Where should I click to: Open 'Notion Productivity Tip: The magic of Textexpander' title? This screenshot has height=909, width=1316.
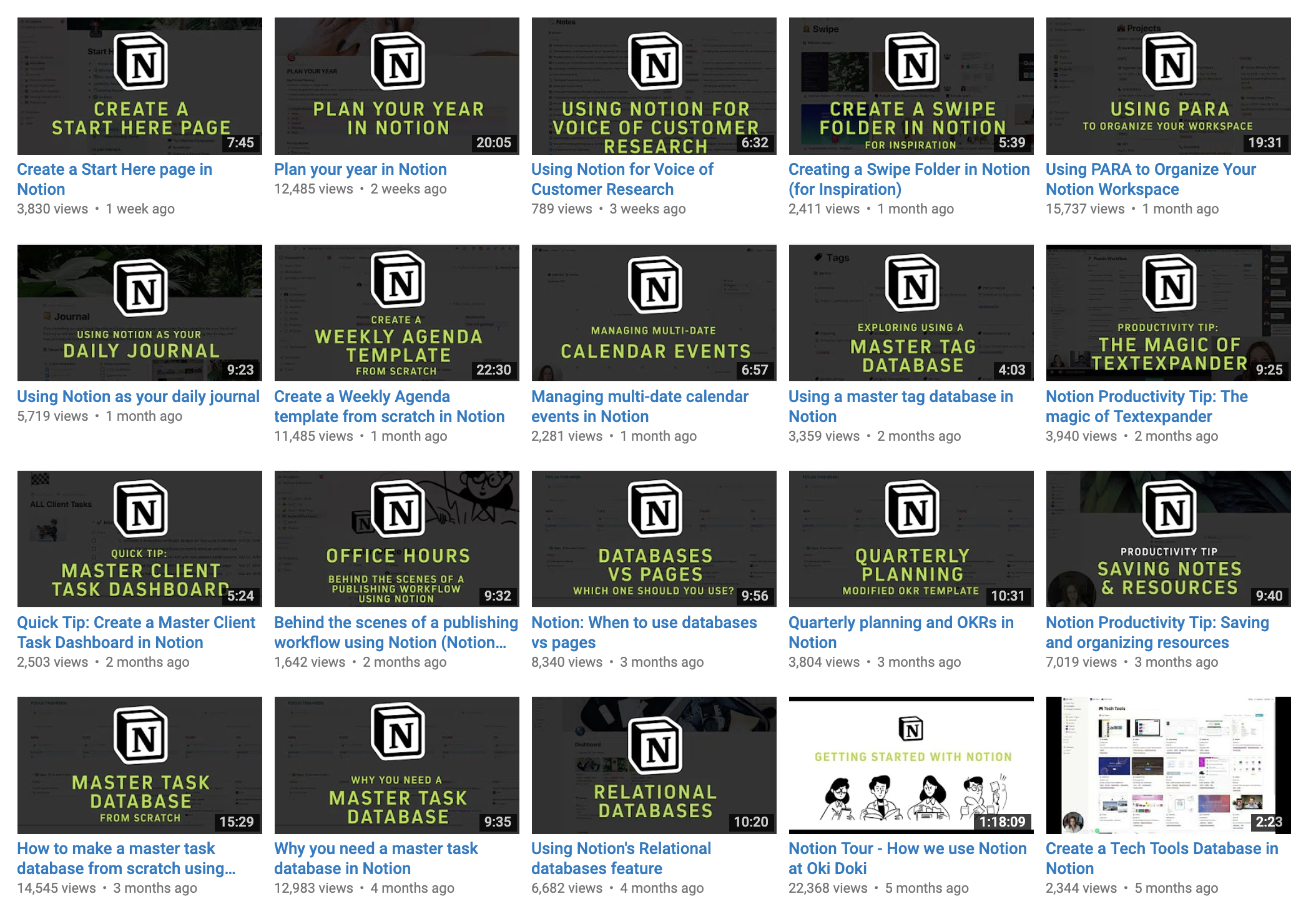[x=1146, y=406]
